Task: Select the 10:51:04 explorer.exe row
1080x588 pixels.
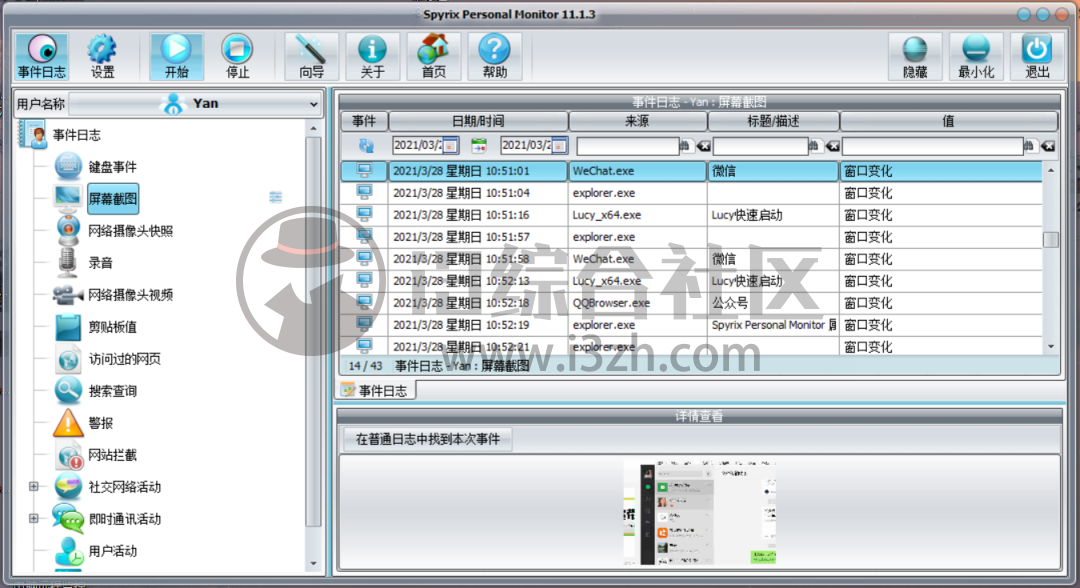Action: pos(692,193)
